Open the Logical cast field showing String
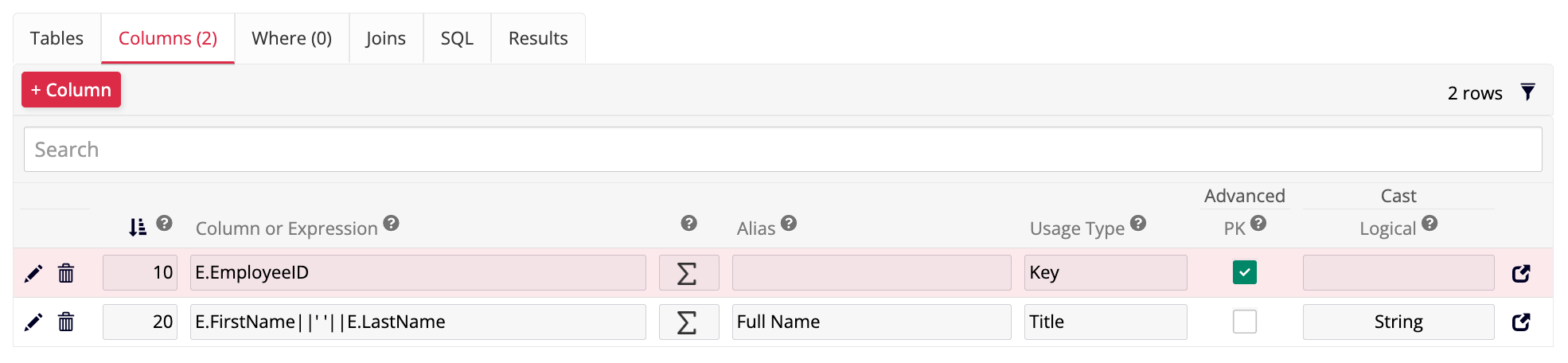 (1398, 322)
